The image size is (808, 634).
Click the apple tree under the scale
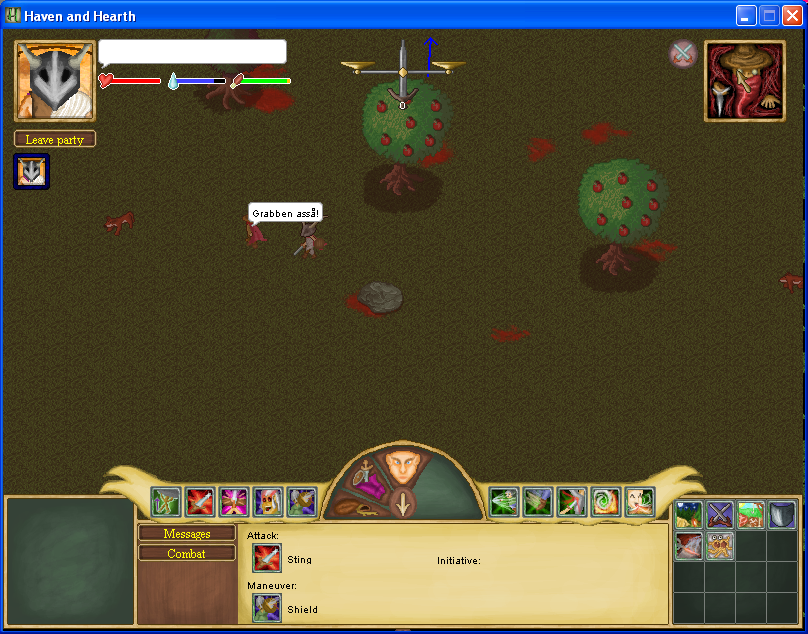[x=406, y=139]
